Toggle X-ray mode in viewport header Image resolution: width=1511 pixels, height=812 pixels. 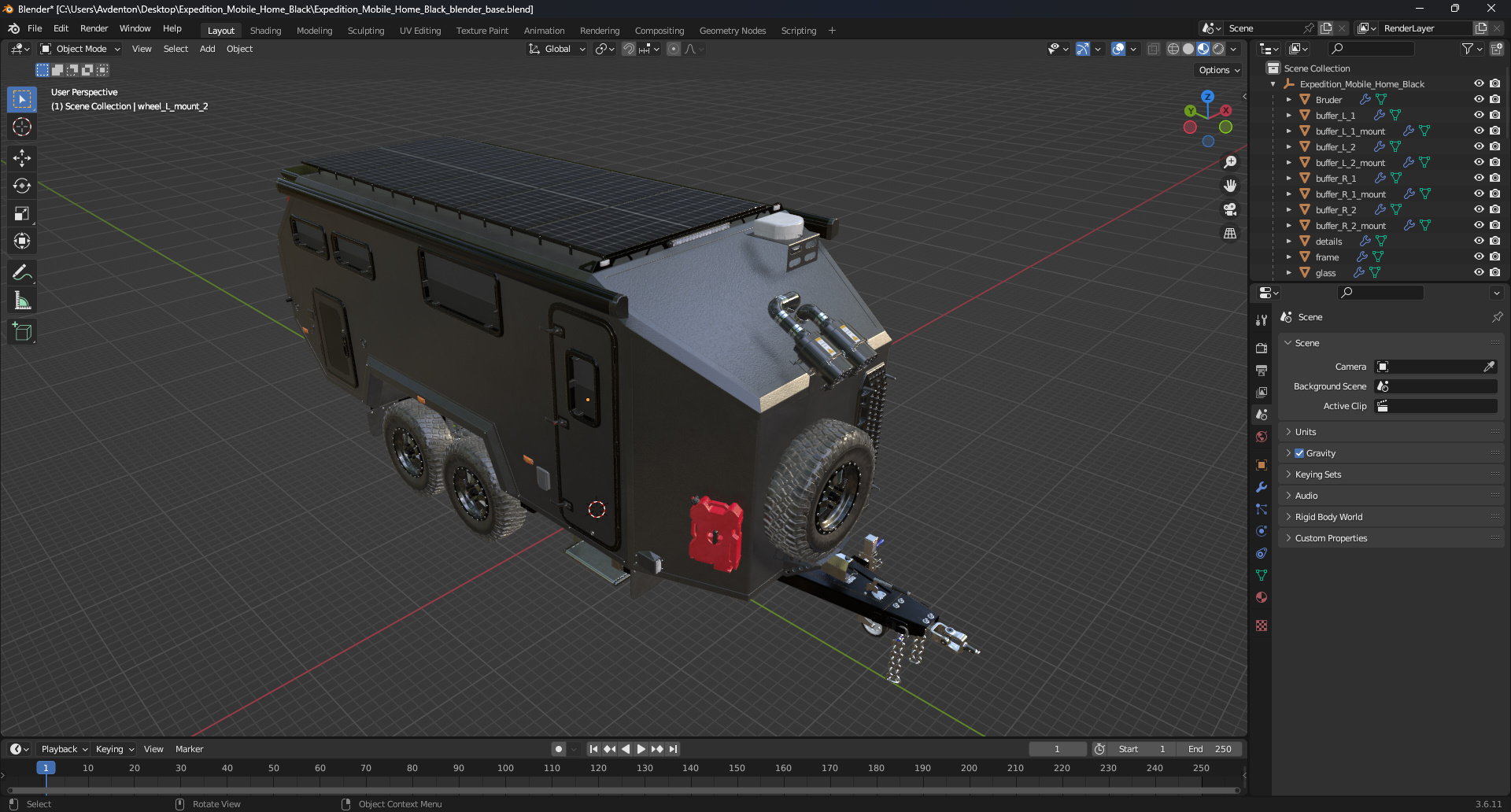point(1153,49)
